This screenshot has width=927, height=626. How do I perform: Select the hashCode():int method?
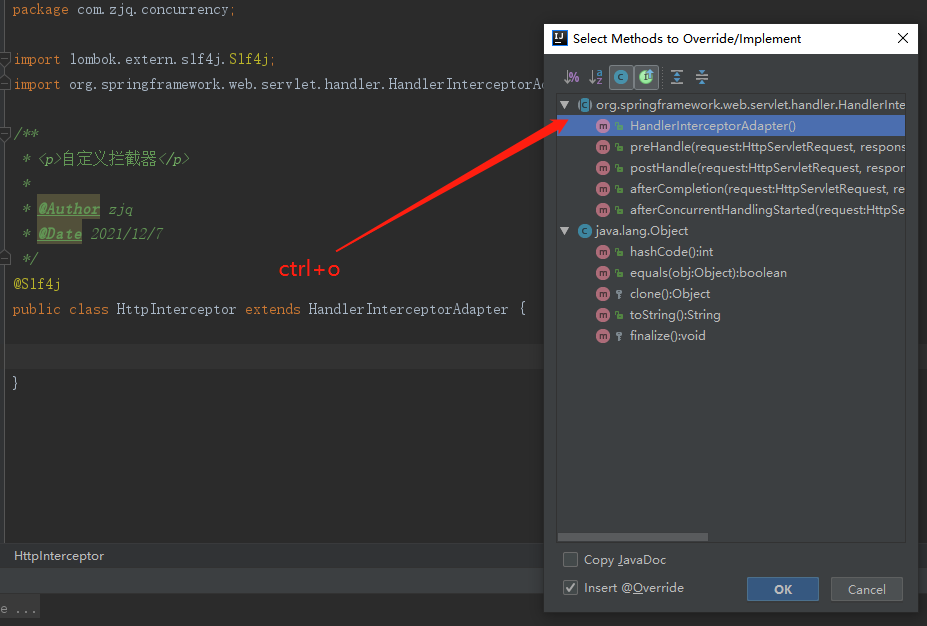click(x=731, y=252)
